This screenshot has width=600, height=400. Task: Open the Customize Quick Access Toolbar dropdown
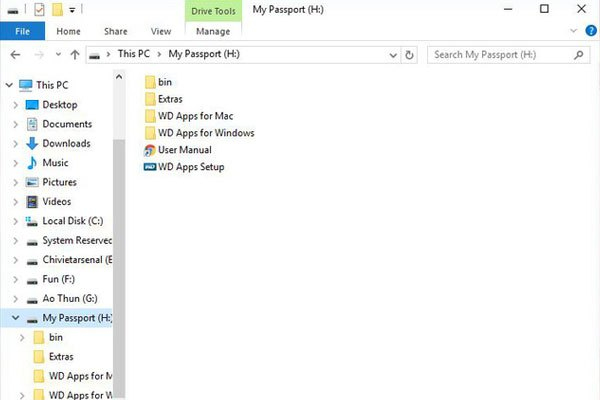pyautogui.click(x=72, y=10)
